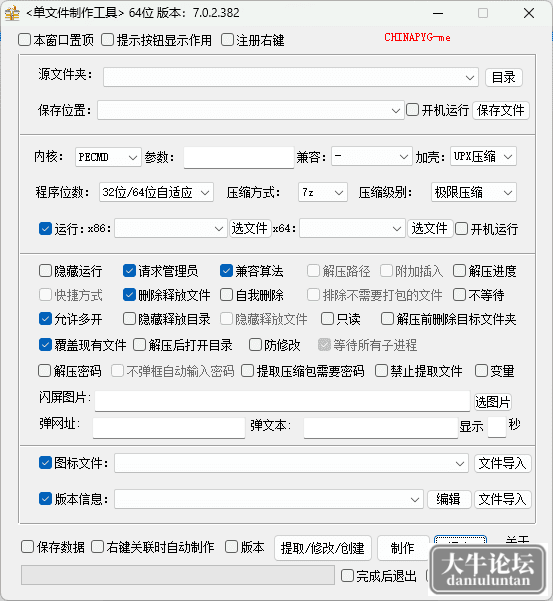This screenshot has width=553, height=601.
Task: Click 选文件 button for x64
Action: pyautogui.click(x=430, y=229)
